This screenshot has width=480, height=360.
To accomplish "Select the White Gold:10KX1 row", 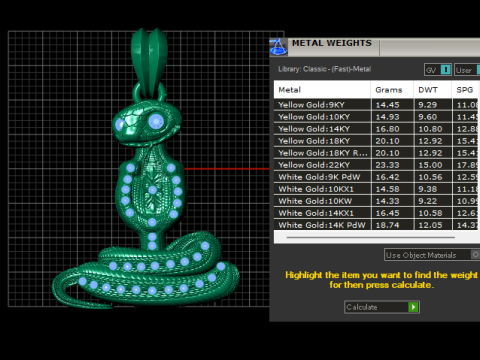I will 376,189.
